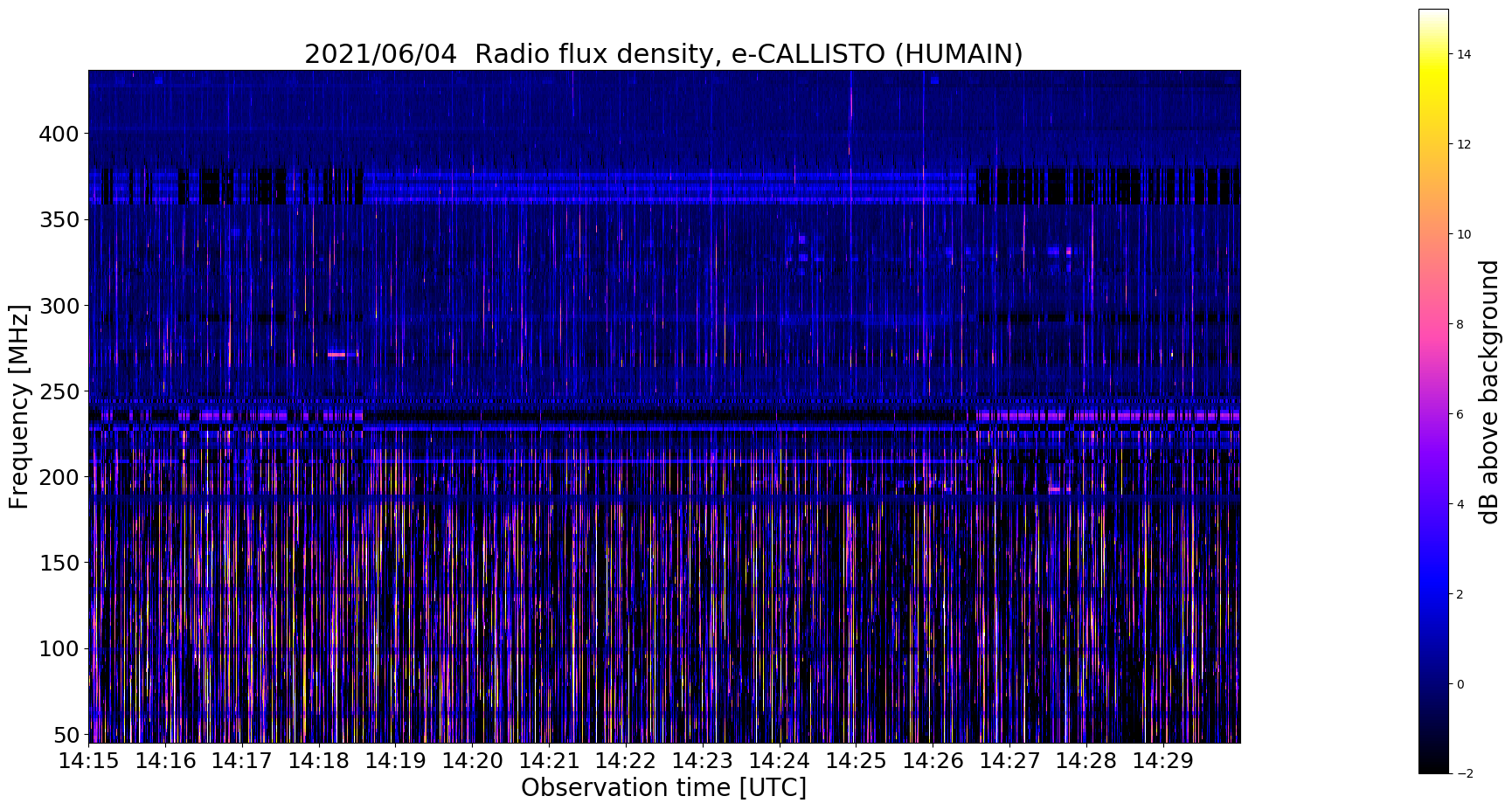The image size is (1512, 810).
Task: Click the colorbar tick label 14
Action: [x=1464, y=54]
